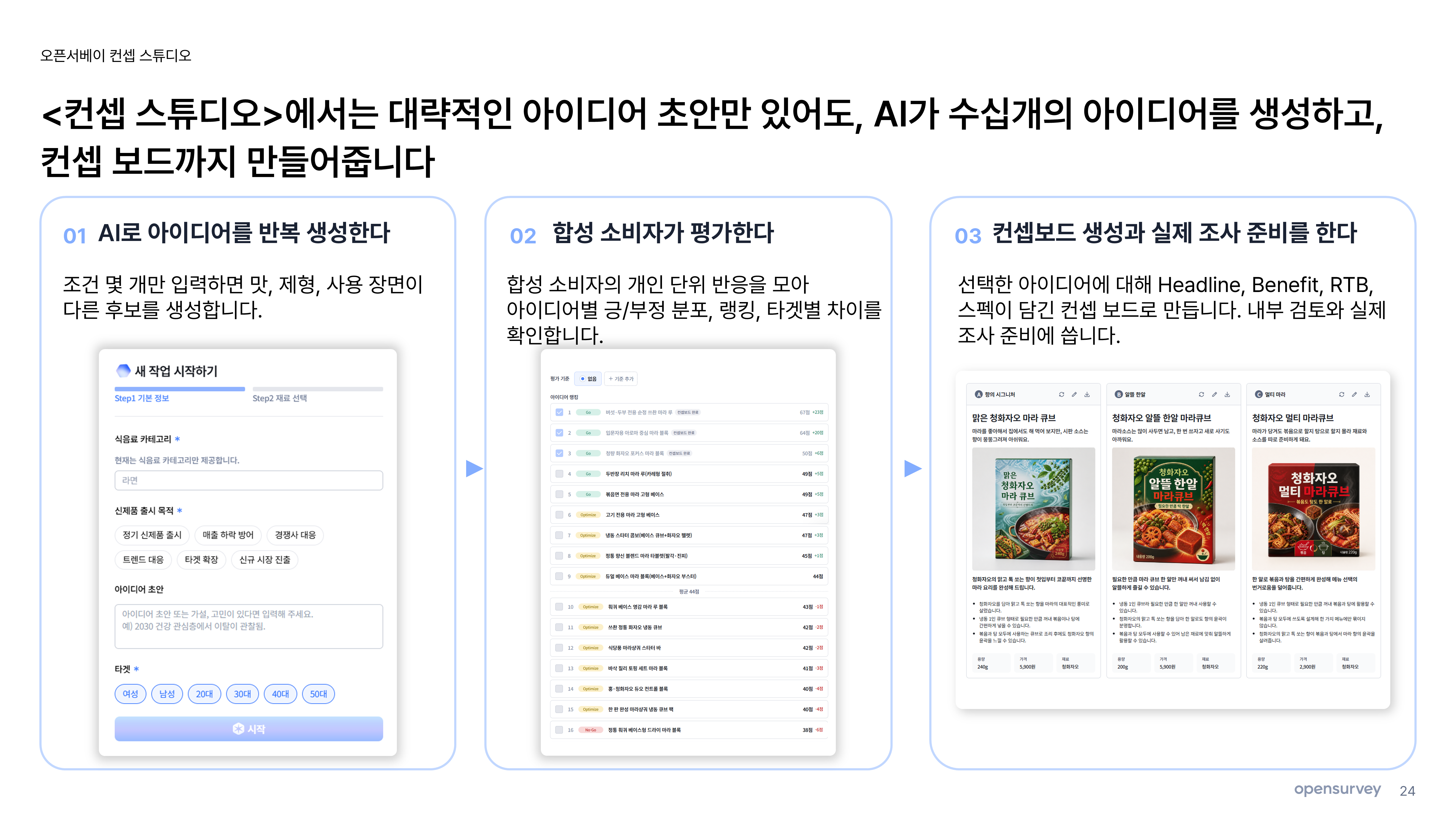Click the 컨셉보드 완료 tag on idea 2
Screen dimensions: 1456x819
coord(684,433)
